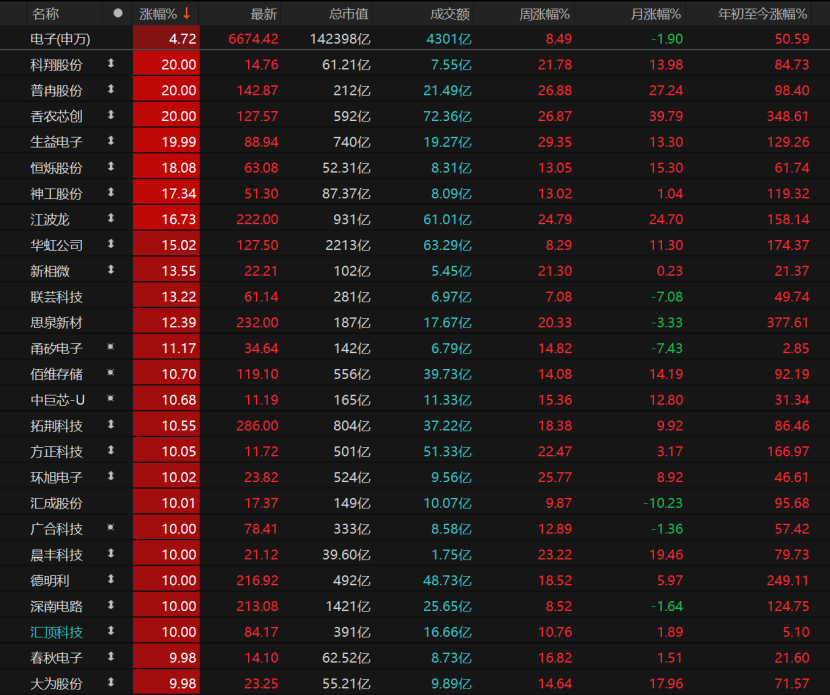The image size is (830, 695).
Task: Click the 名称 column header
Action: [x=45, y=14]
